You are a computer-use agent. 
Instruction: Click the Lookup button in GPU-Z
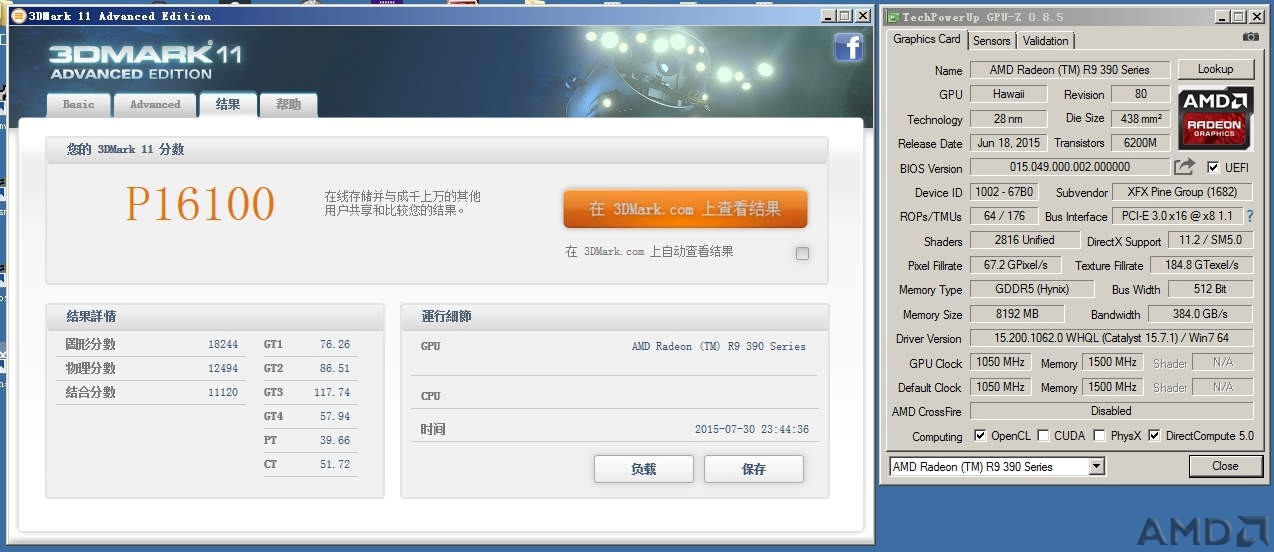(1215, 69)
